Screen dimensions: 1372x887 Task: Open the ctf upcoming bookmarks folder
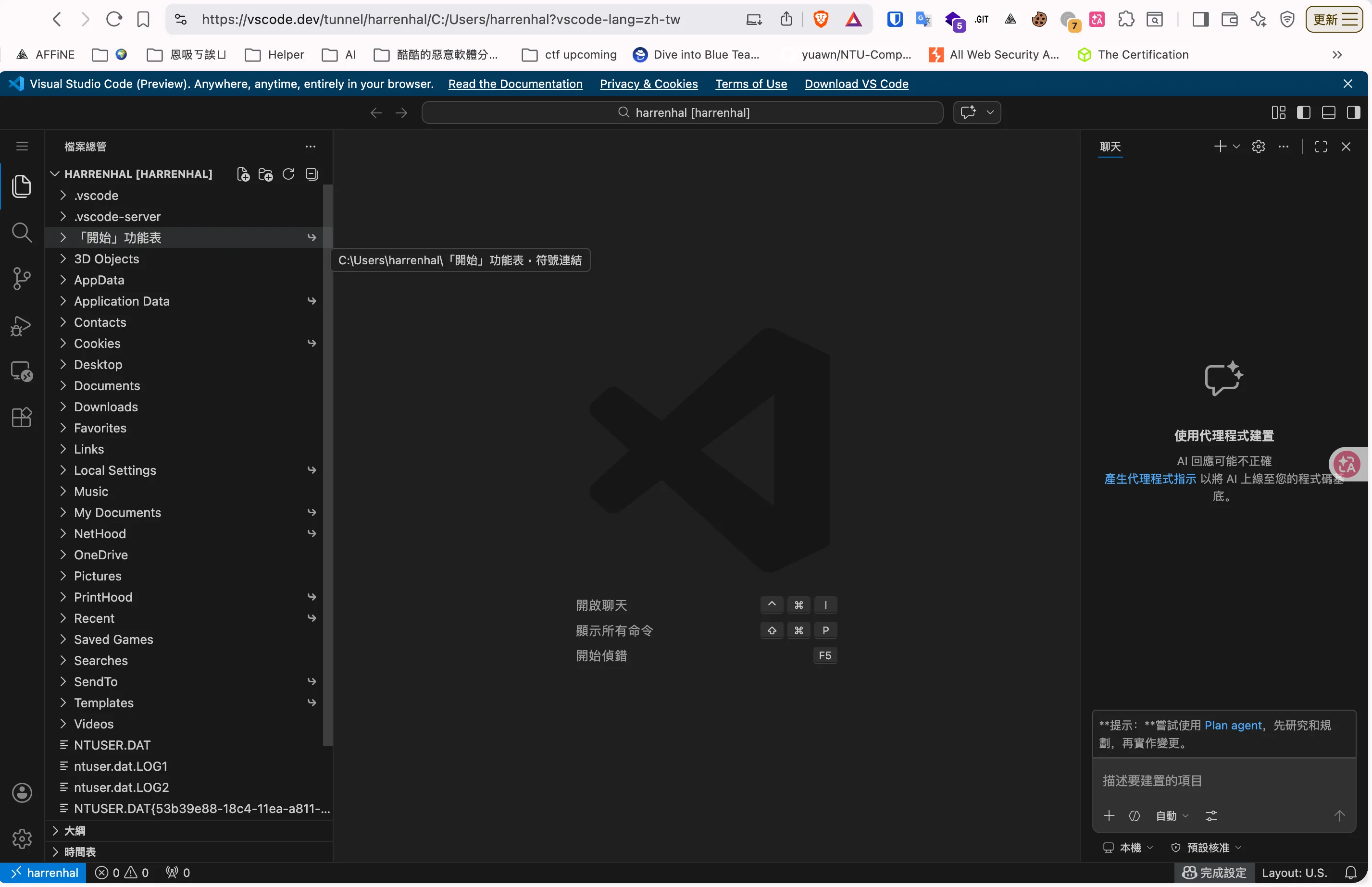[569, 55]
